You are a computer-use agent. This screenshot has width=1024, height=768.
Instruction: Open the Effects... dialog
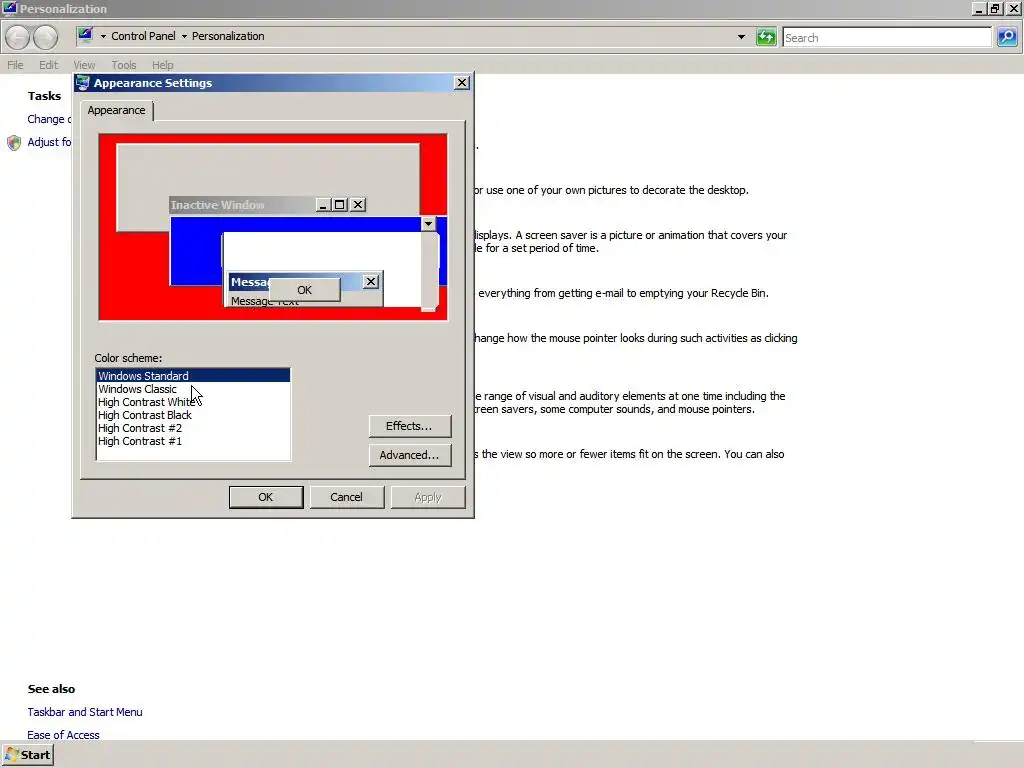click(409, 426)
